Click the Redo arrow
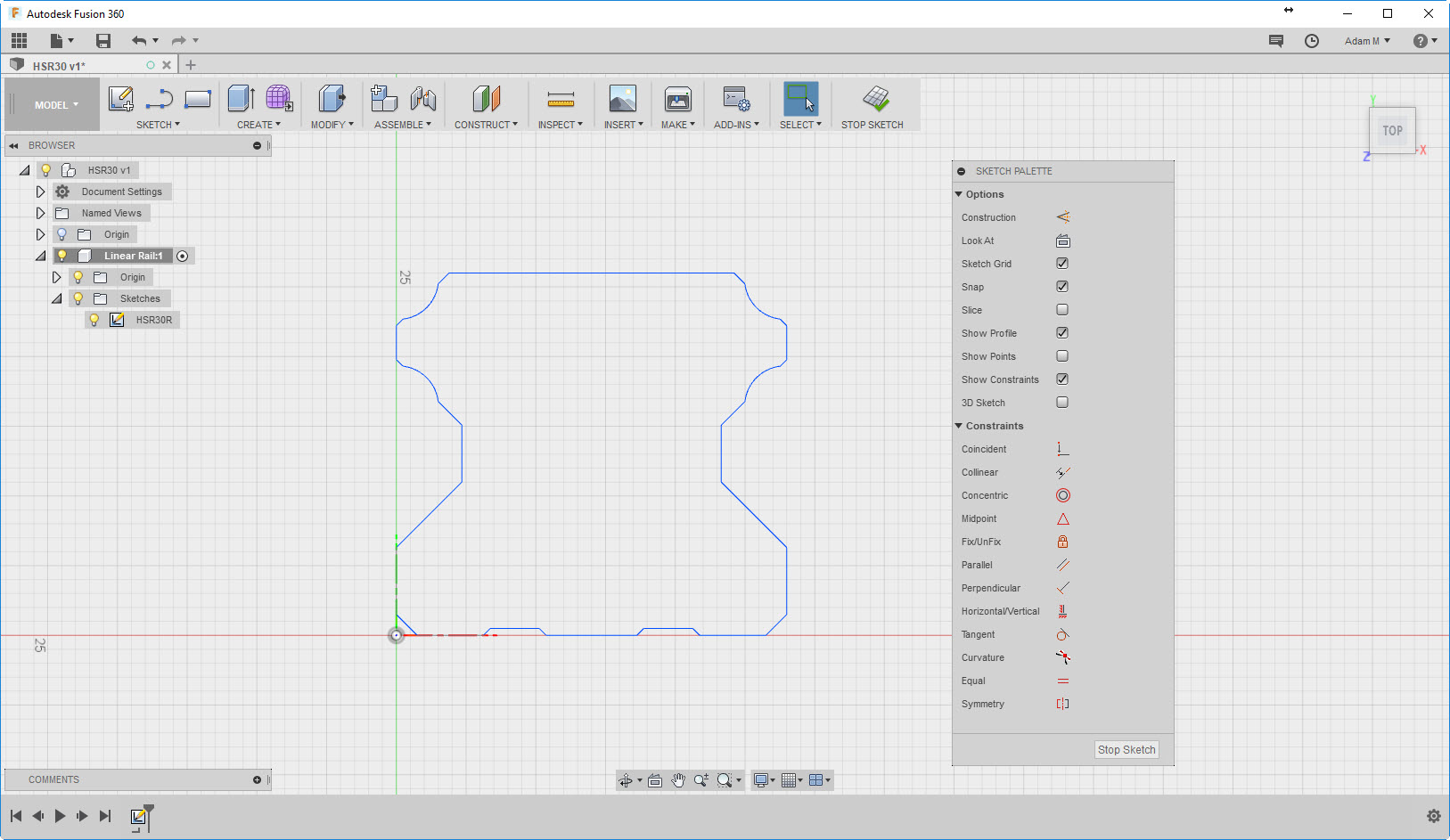 tap(179, 40)
